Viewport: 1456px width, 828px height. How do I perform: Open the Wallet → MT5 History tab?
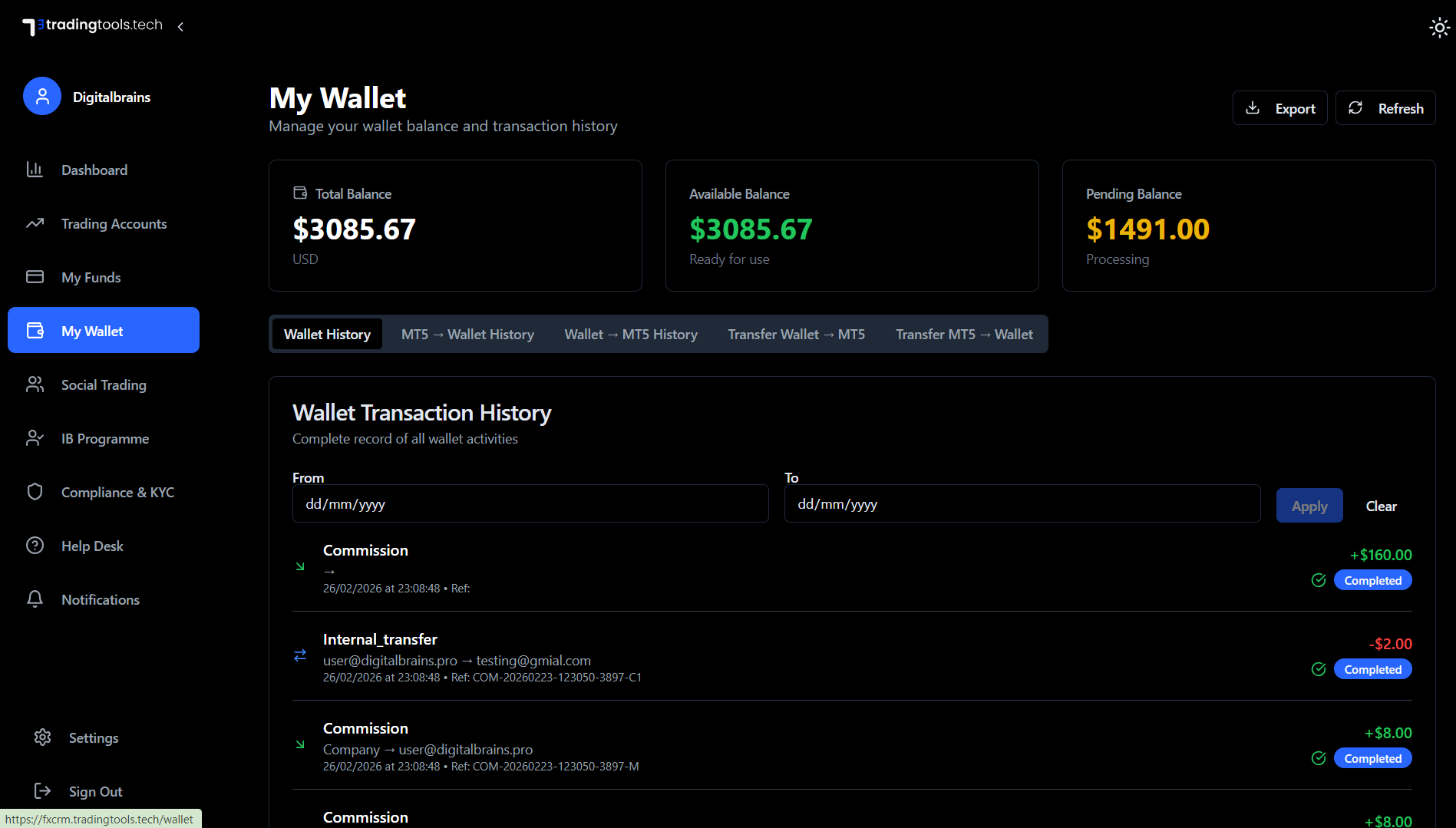[631, 335]
